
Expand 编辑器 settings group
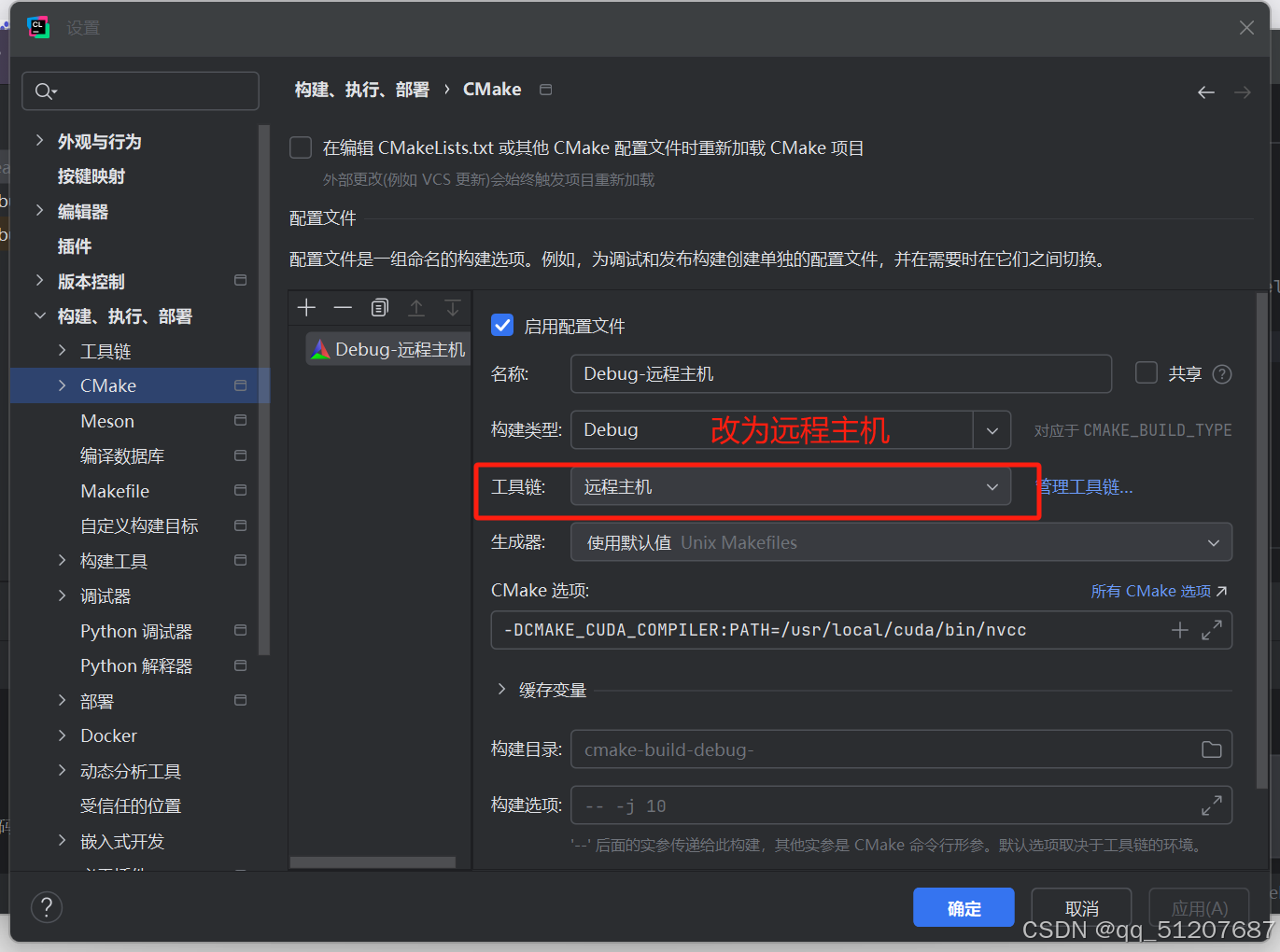[x=39, y=210]
